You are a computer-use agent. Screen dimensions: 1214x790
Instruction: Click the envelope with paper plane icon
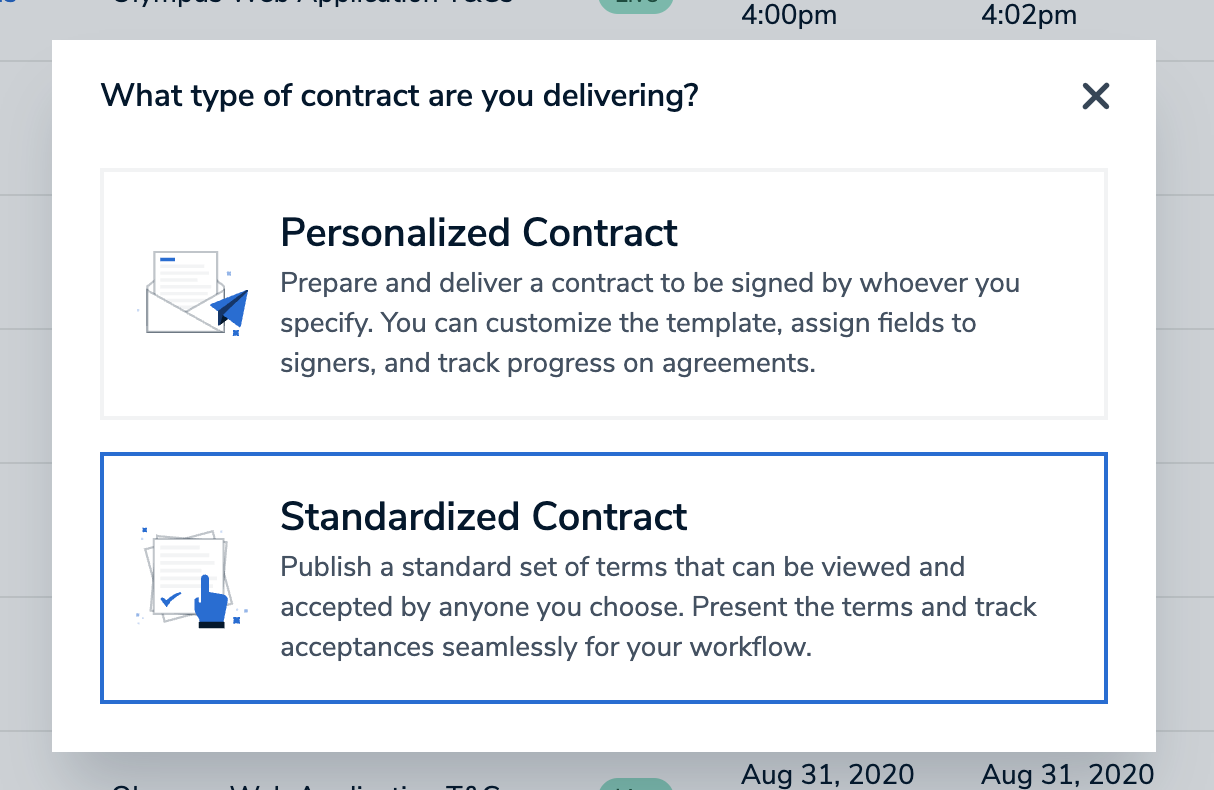pos(192,294)
